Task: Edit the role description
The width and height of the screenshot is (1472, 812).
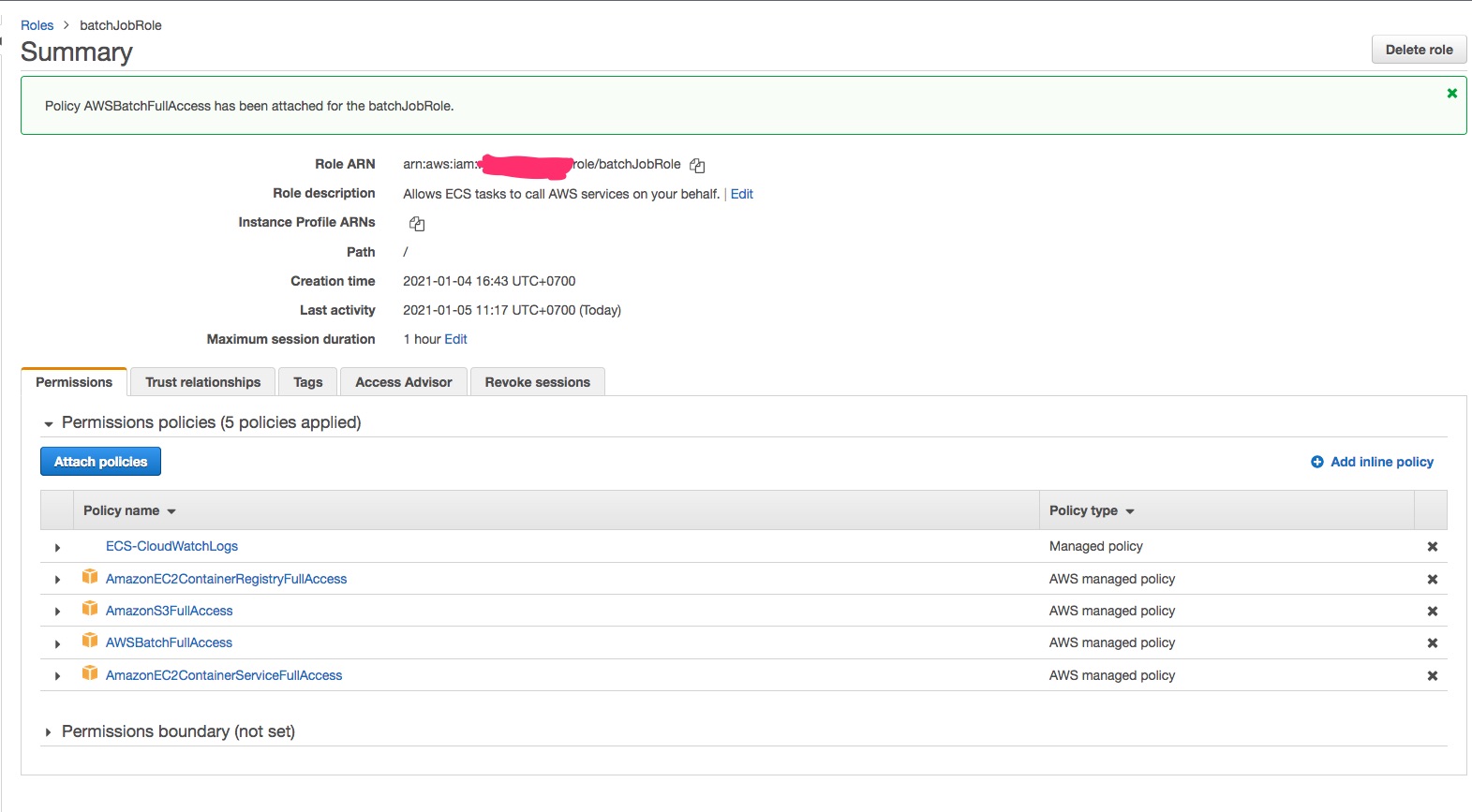Action: pyautogui.click(x=742, y=194)
